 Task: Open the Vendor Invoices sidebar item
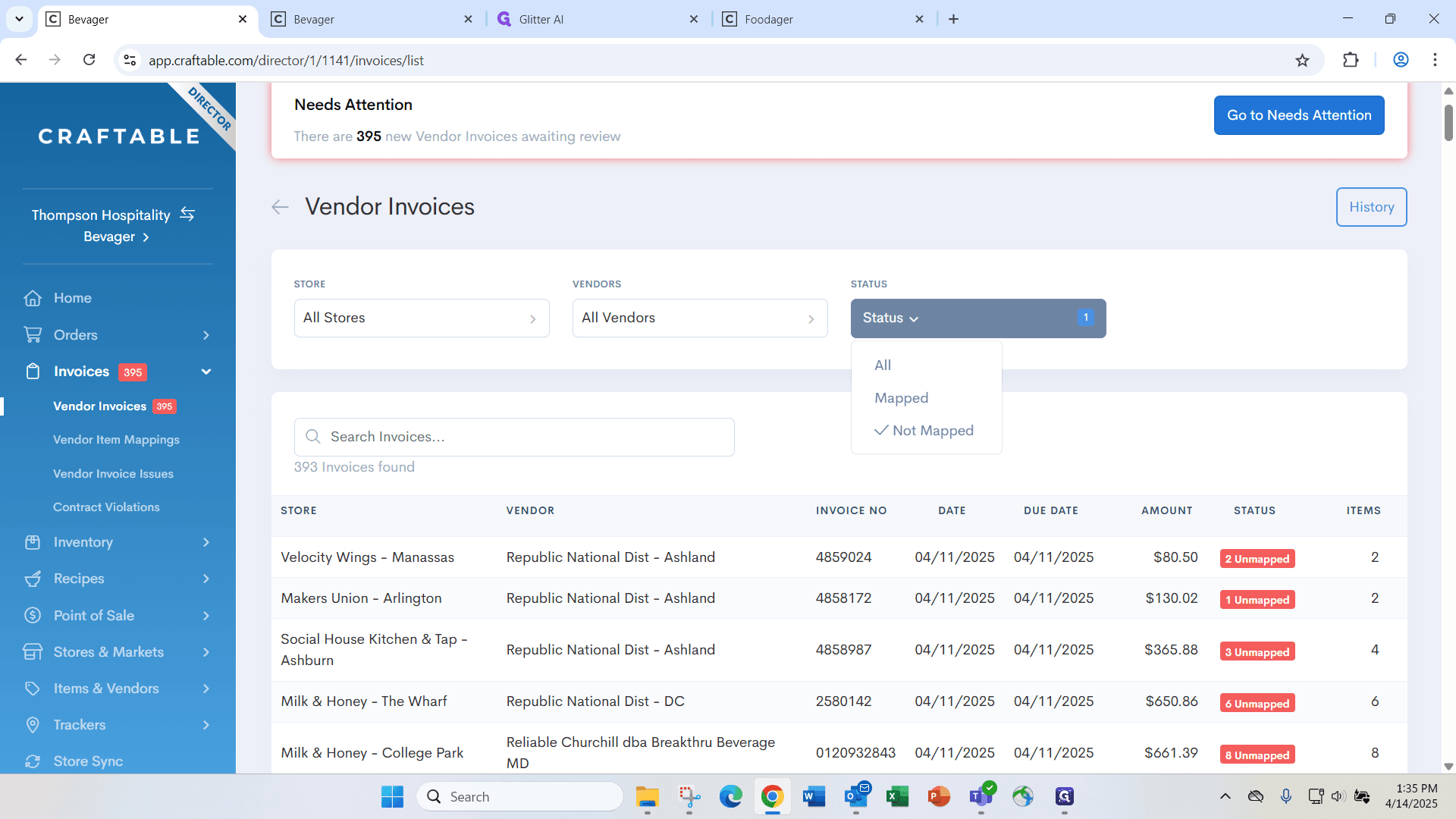(x=99, y=406)
